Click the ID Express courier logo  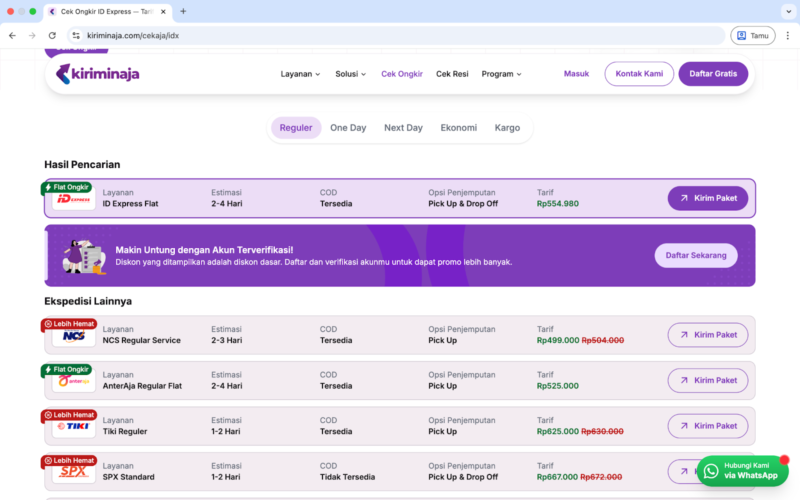click(73, 199)
